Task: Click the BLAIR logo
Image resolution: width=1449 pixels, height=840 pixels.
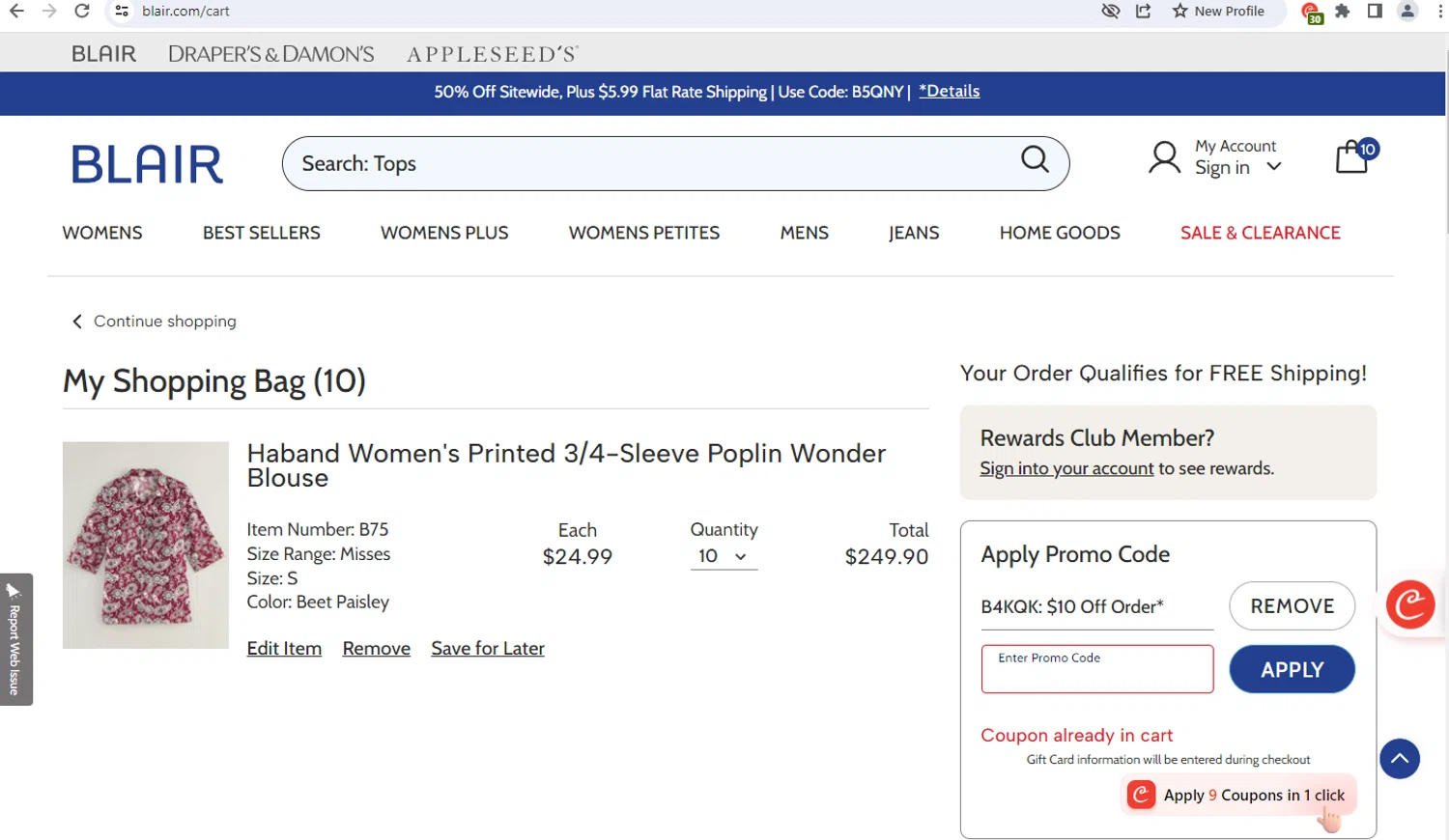Action: (147, 164)
